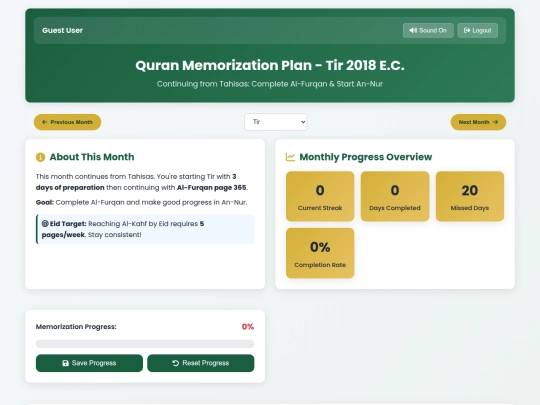Click Save Progress button
The image size is (540, 405).
tap(89, 363)
